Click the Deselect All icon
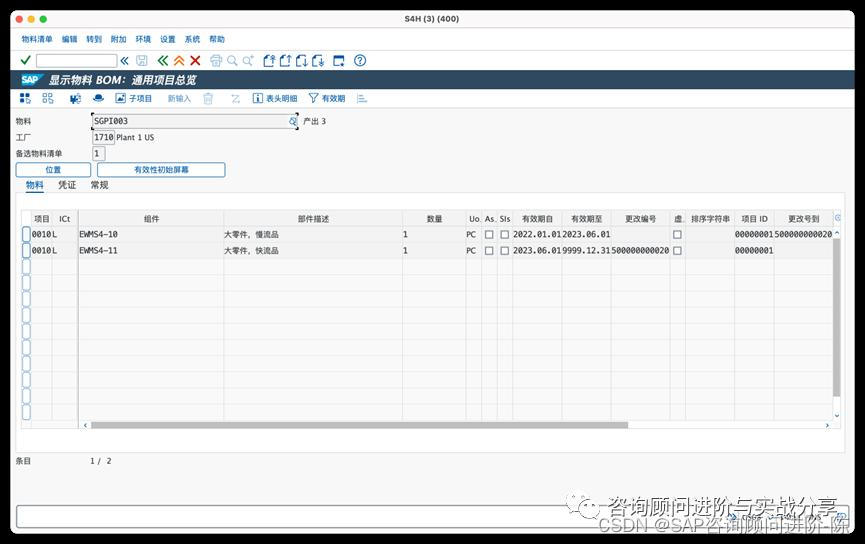 point(48,98)
